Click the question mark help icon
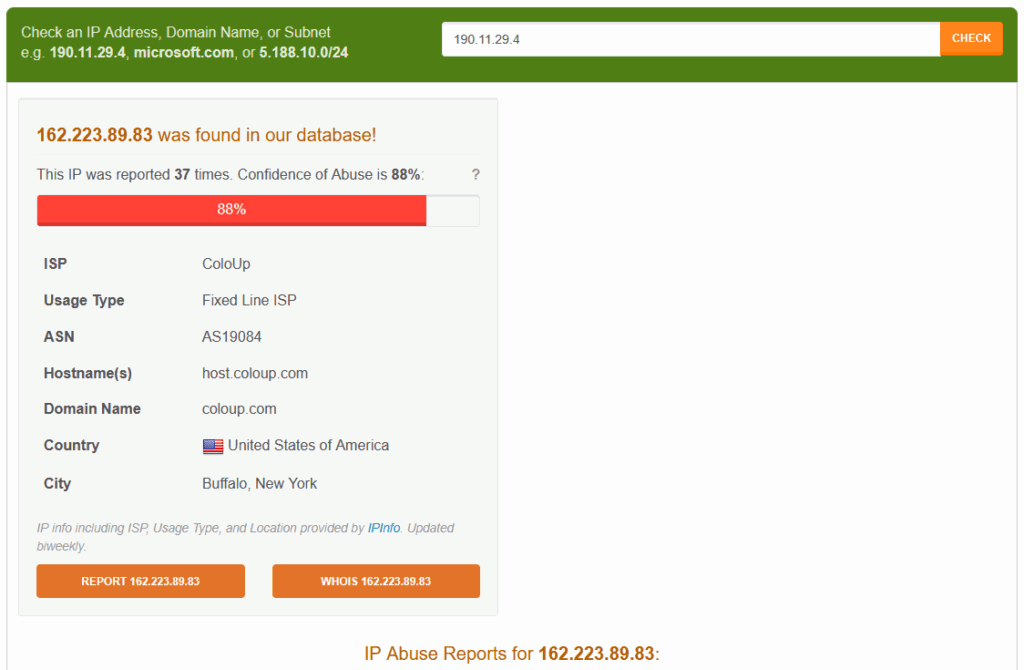Screen dimensions: 1024x670 pos(476,174)
